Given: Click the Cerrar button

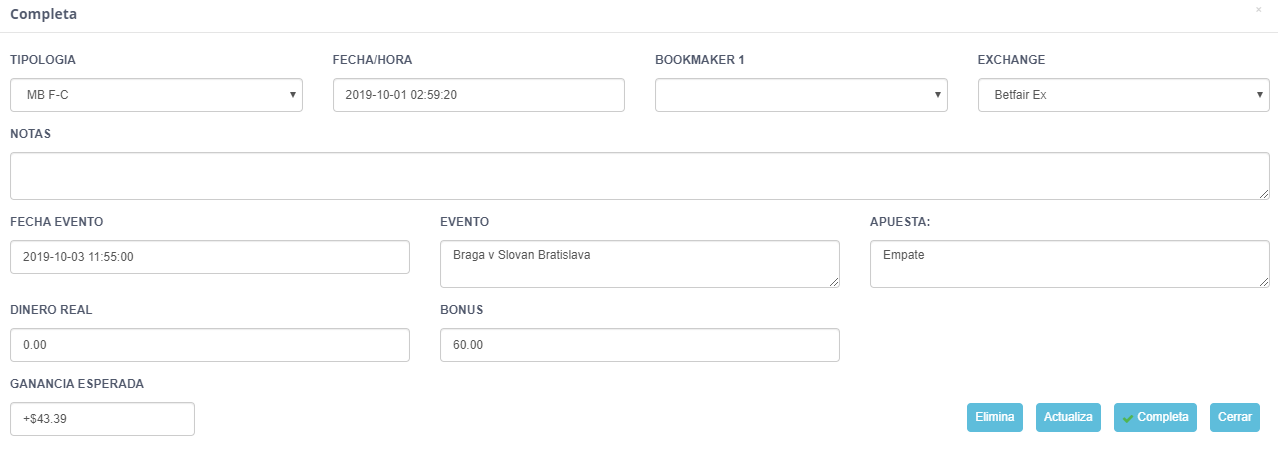Looking at the screenshot, I should tap(1235, 417).
